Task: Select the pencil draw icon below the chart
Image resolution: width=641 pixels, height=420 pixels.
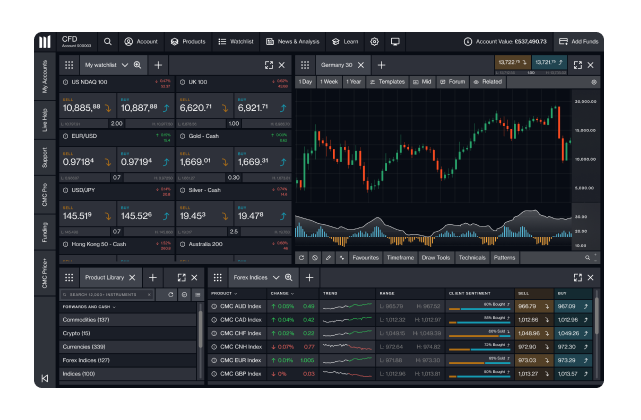Action: (328, 258)
